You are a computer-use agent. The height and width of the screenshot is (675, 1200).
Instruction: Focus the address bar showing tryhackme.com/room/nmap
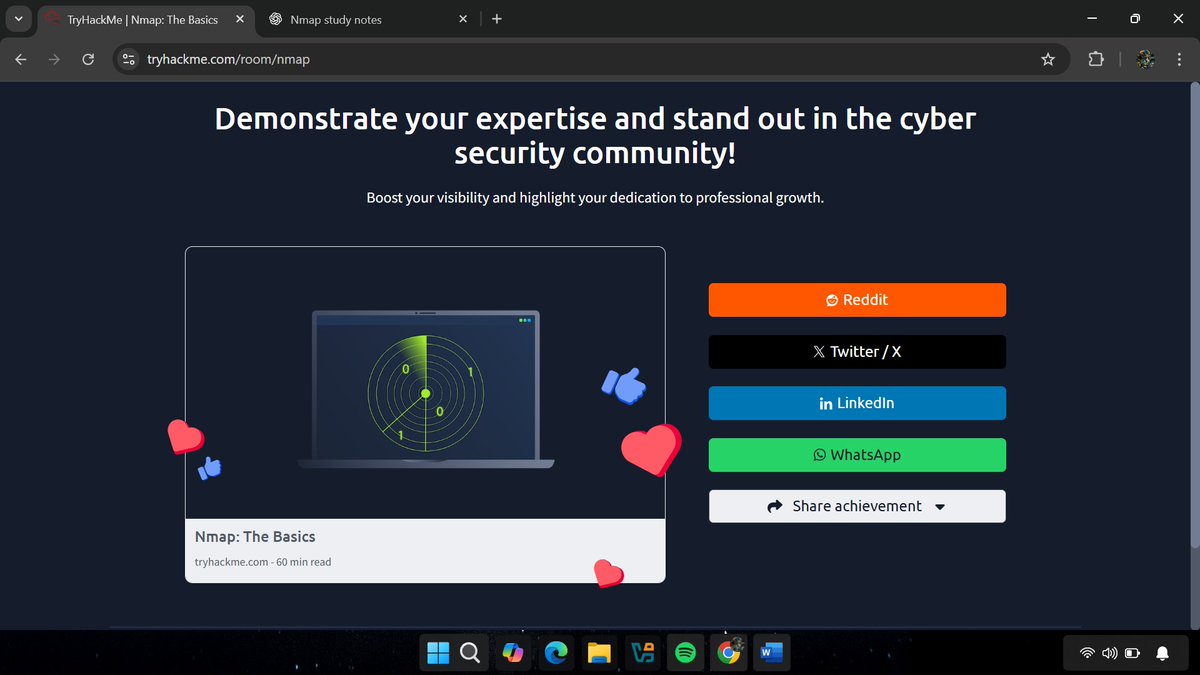click(x=590, y=60)
